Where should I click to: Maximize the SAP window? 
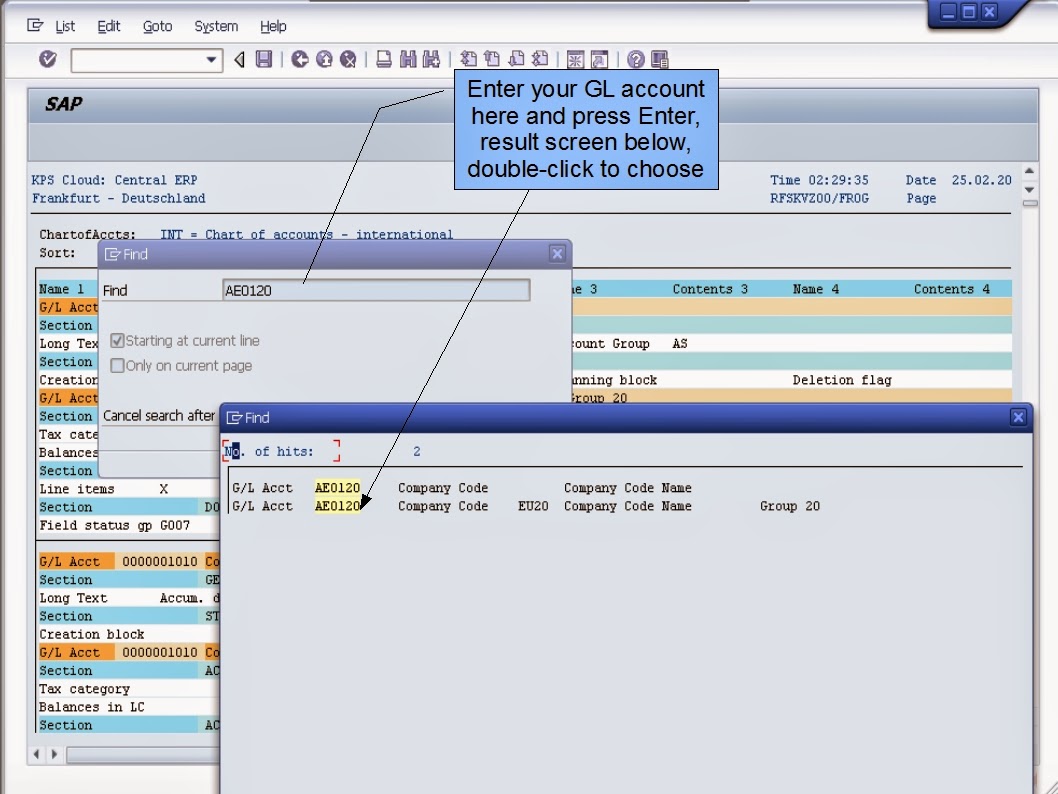(969, 11)
